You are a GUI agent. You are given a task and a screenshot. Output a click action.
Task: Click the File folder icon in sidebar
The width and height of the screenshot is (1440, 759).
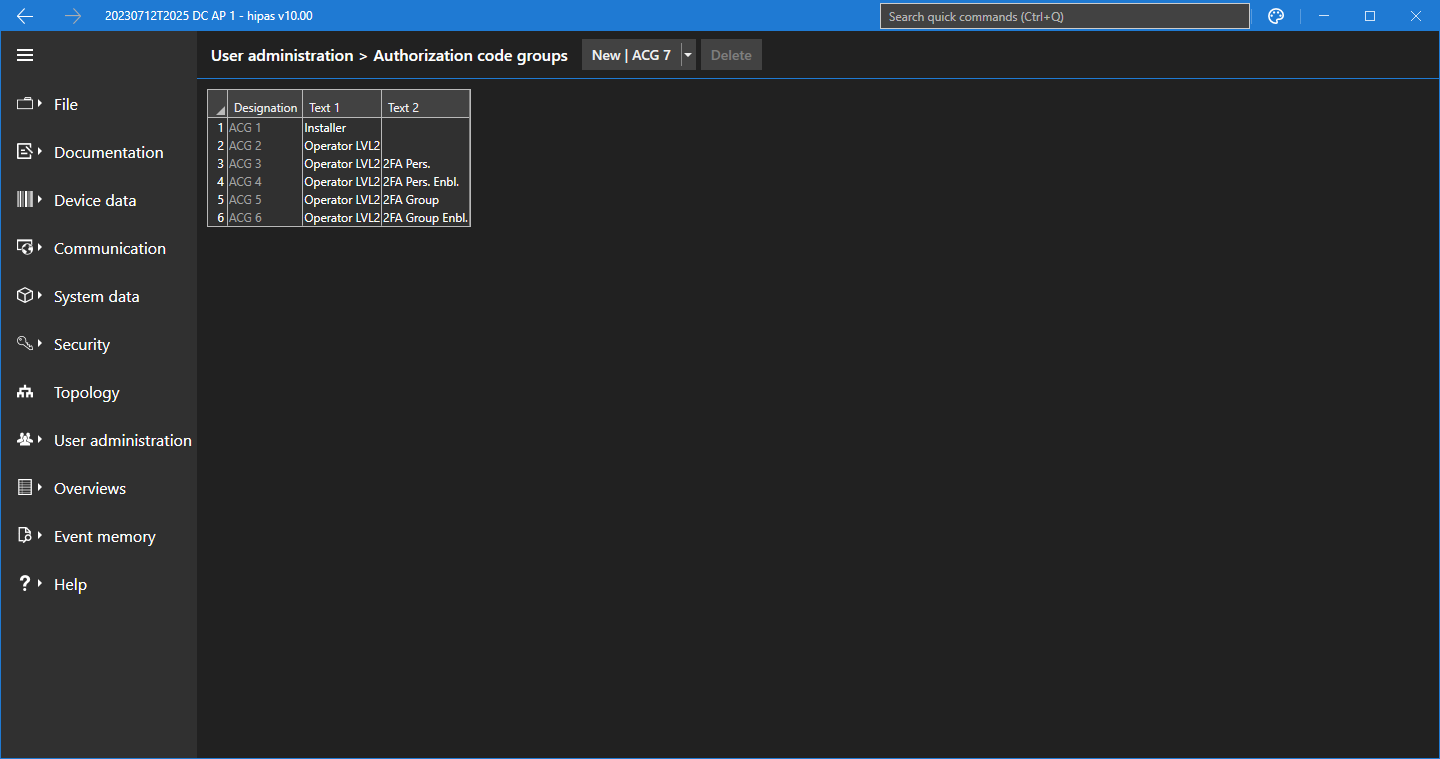coord(25,104)
